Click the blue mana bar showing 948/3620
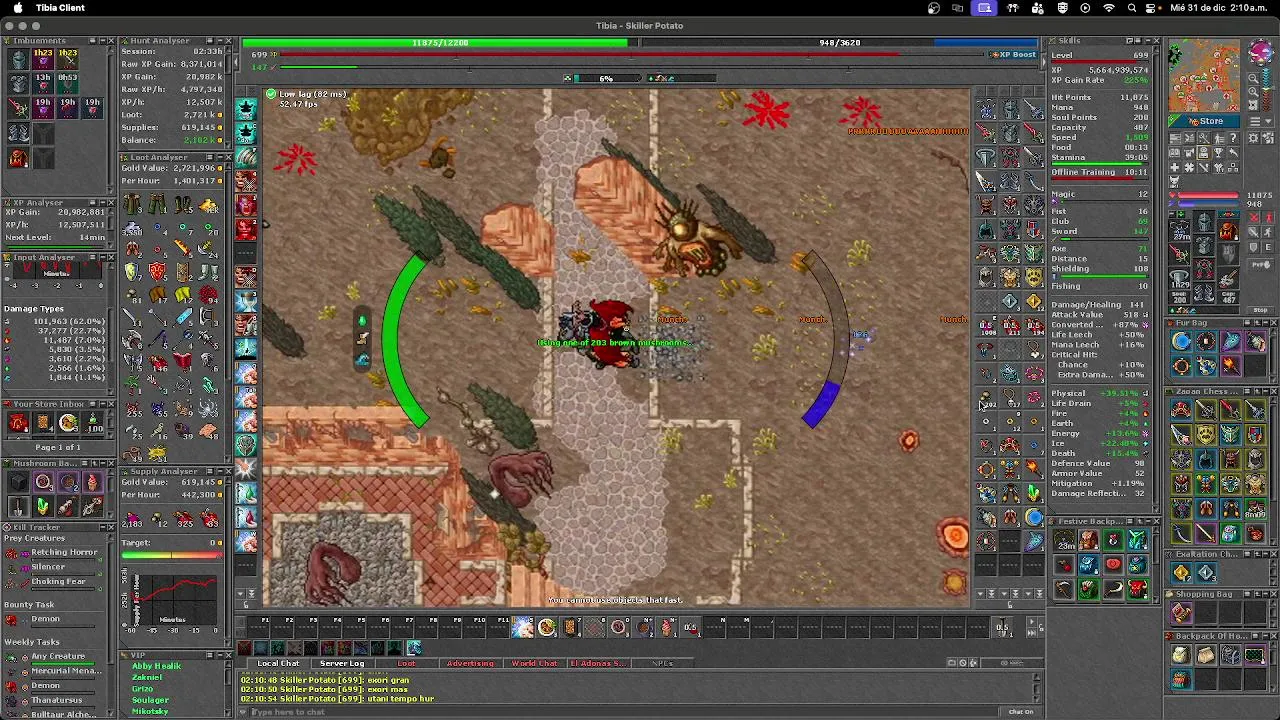This screenshot has height=720, width=1280. click(840, 43)
